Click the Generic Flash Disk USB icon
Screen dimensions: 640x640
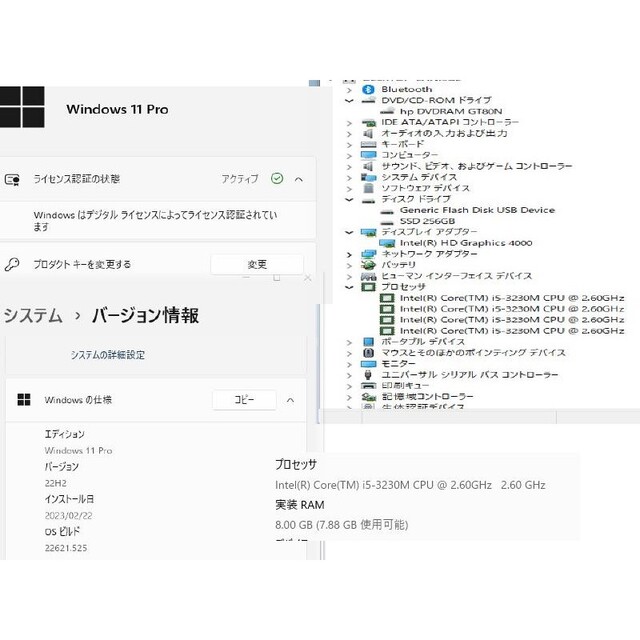[x=387, y=211]
